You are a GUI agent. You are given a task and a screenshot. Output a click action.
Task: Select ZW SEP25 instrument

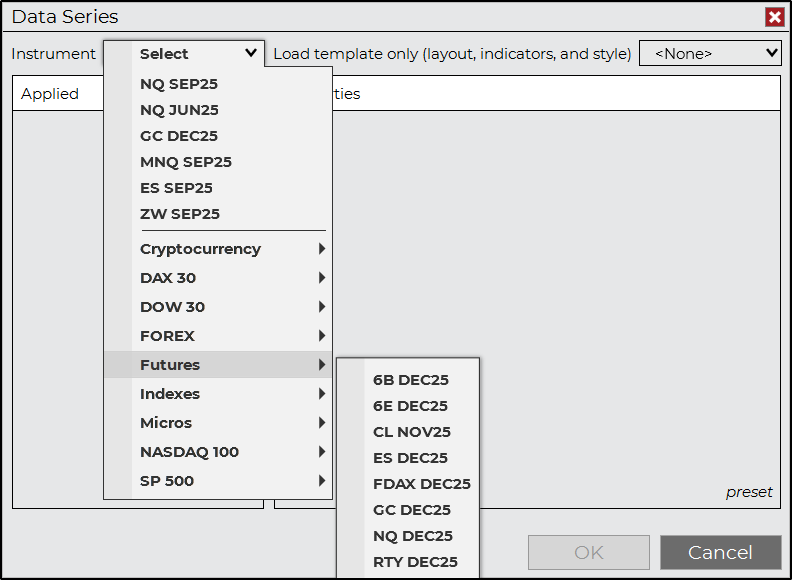(x=218, y=214)
